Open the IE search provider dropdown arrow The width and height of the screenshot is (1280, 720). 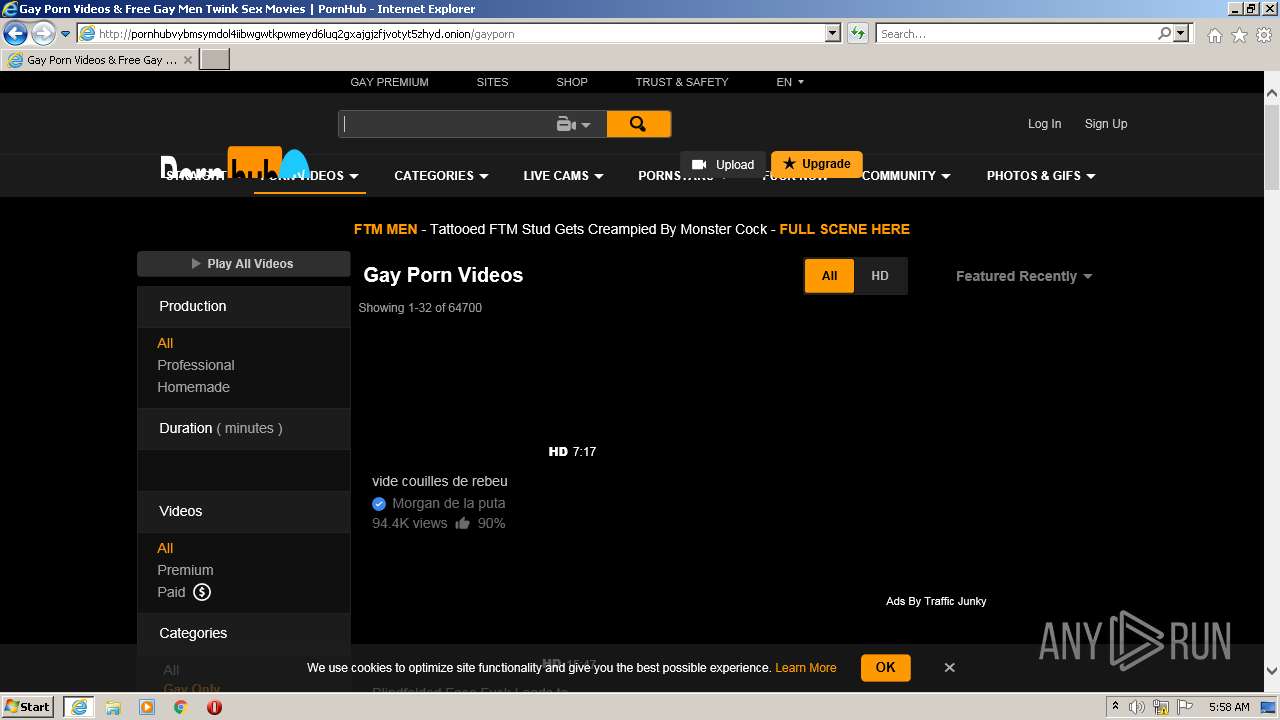(1181, 33)
